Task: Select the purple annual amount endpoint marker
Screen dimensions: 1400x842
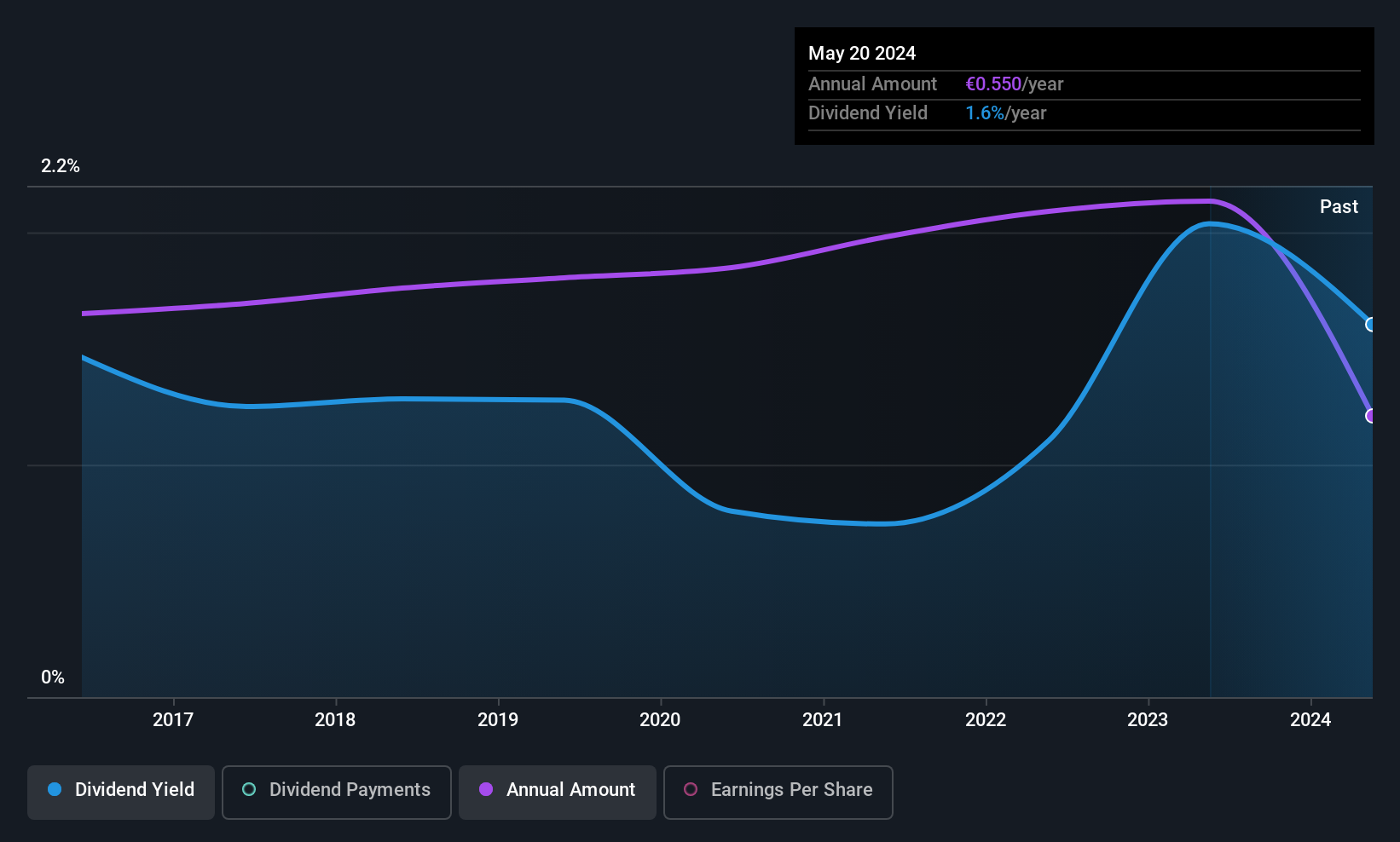Action: tap(1371, 416)
